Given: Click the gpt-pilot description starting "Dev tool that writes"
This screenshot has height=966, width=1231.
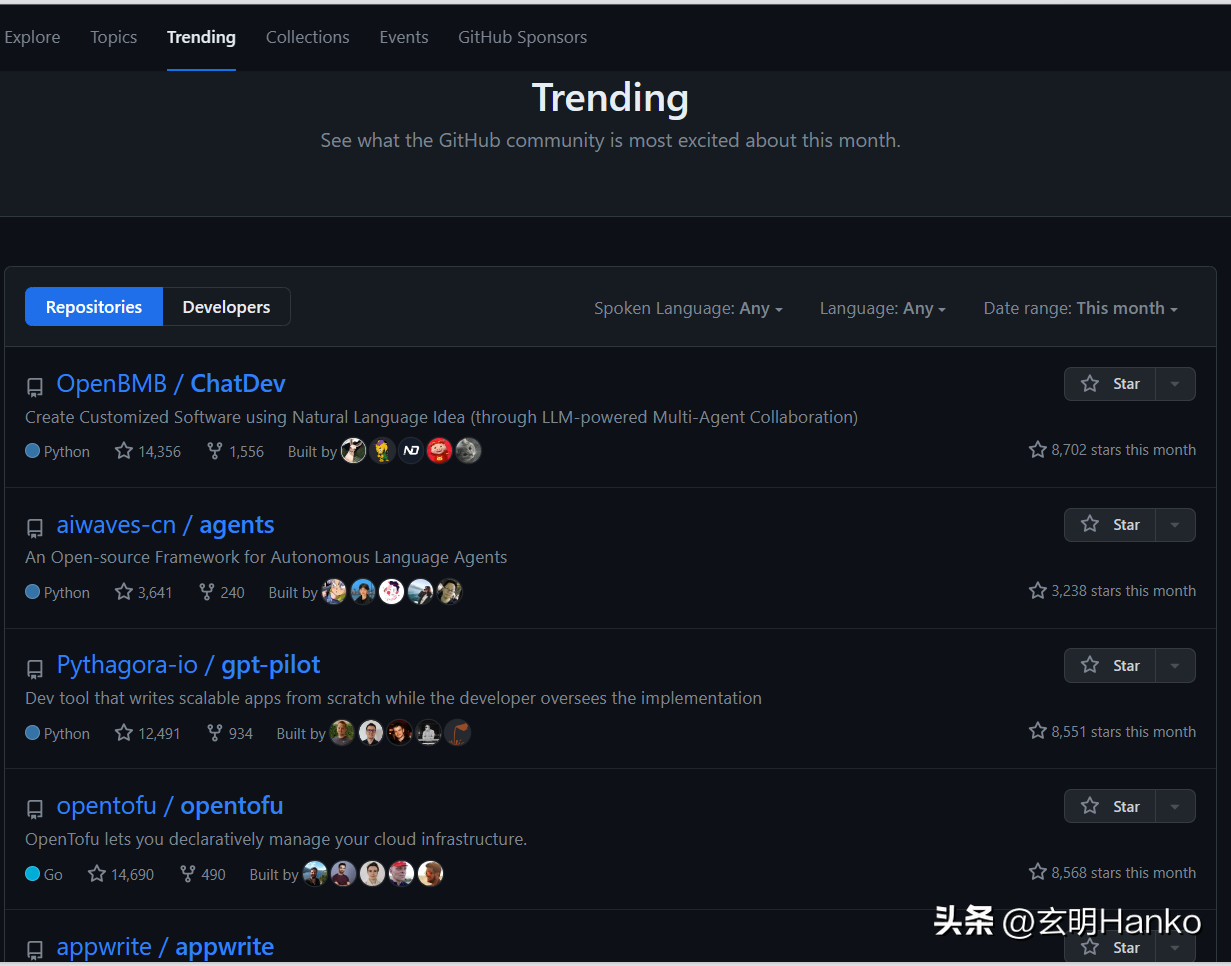Looking at the screenshot, I should 393,698.
